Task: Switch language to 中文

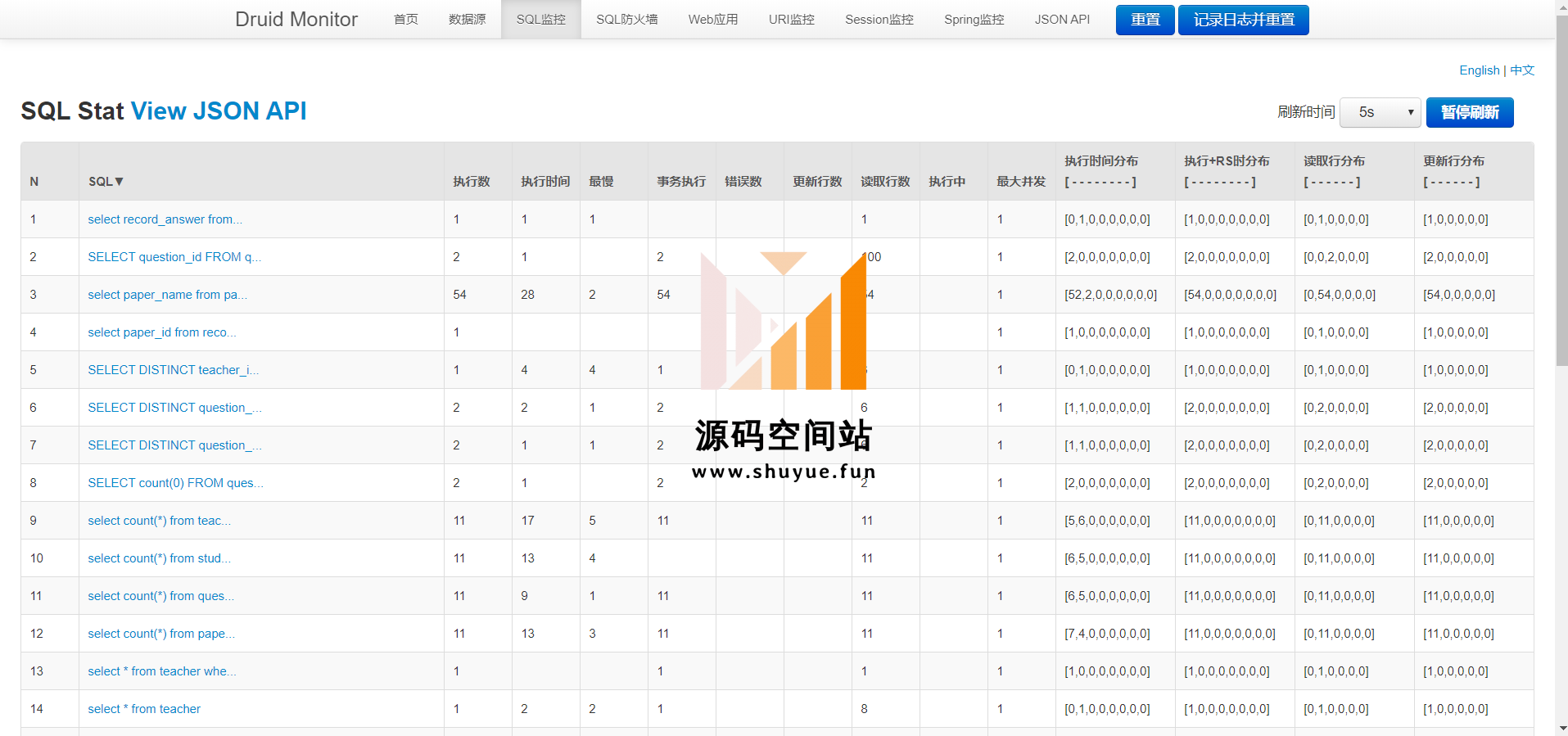Action: point(1522,70)
